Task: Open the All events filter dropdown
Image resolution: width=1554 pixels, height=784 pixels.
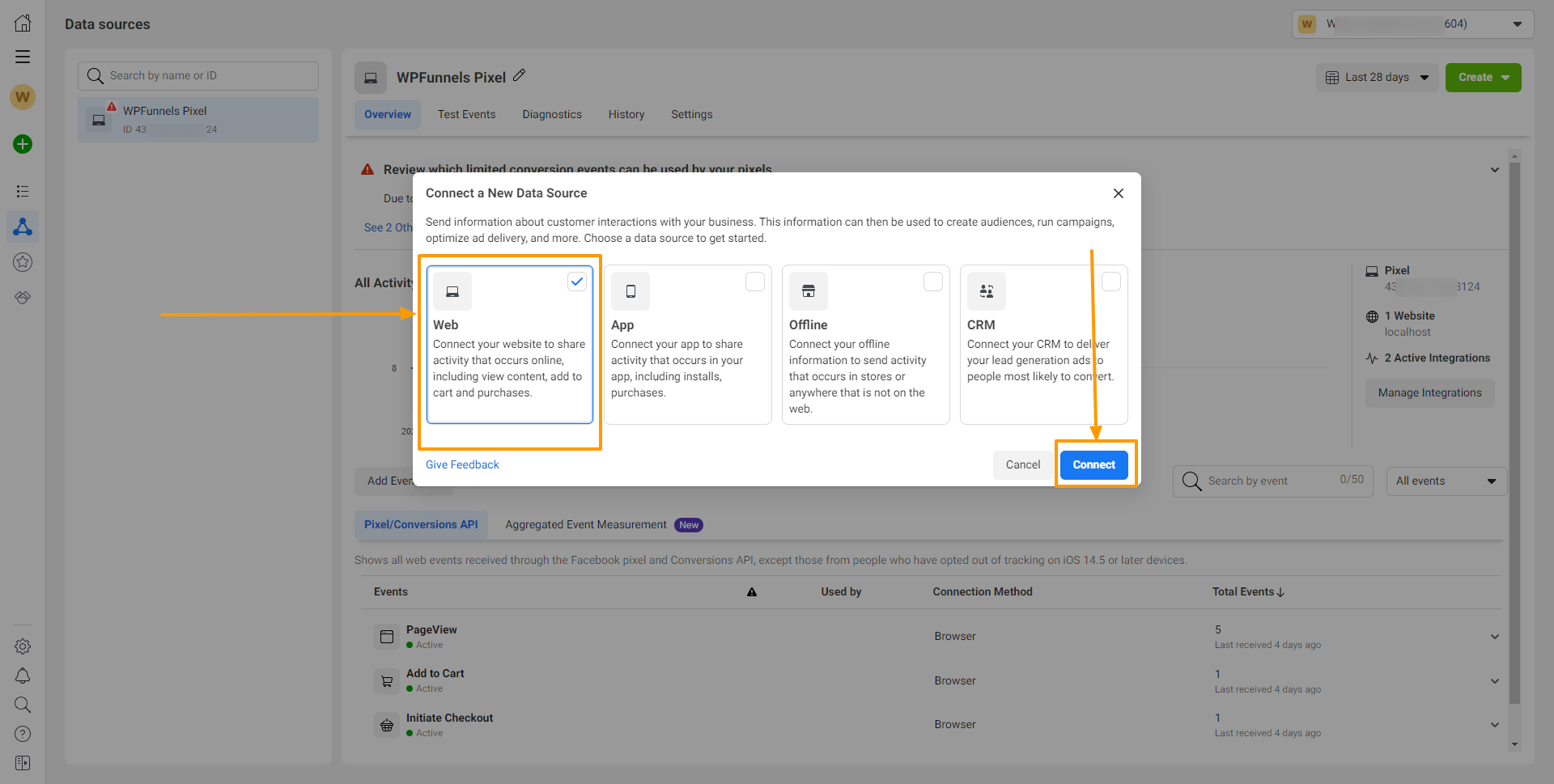Action: coord(1446,481)
